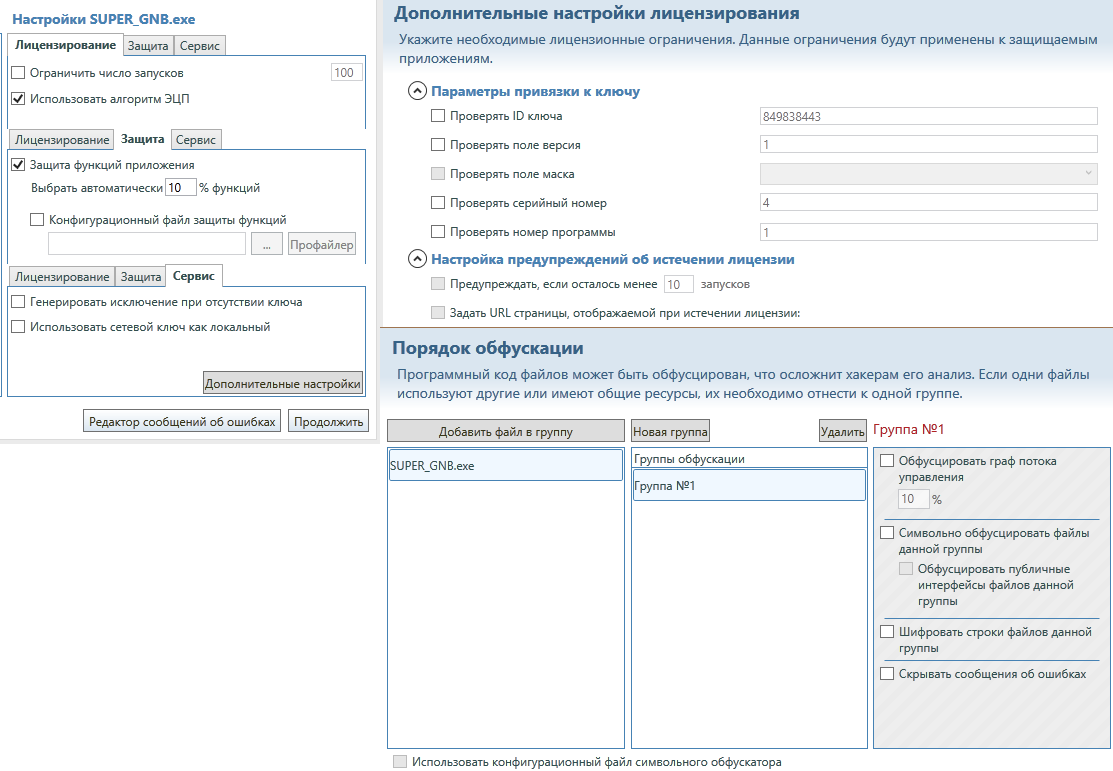
Task: Create a Новая группа
Action: point(670,432)
